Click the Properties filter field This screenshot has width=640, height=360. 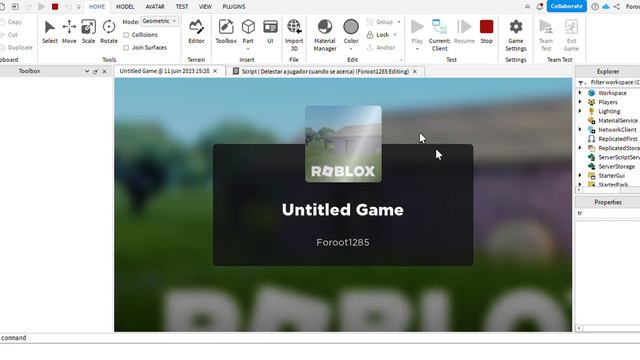coord(608,213)
